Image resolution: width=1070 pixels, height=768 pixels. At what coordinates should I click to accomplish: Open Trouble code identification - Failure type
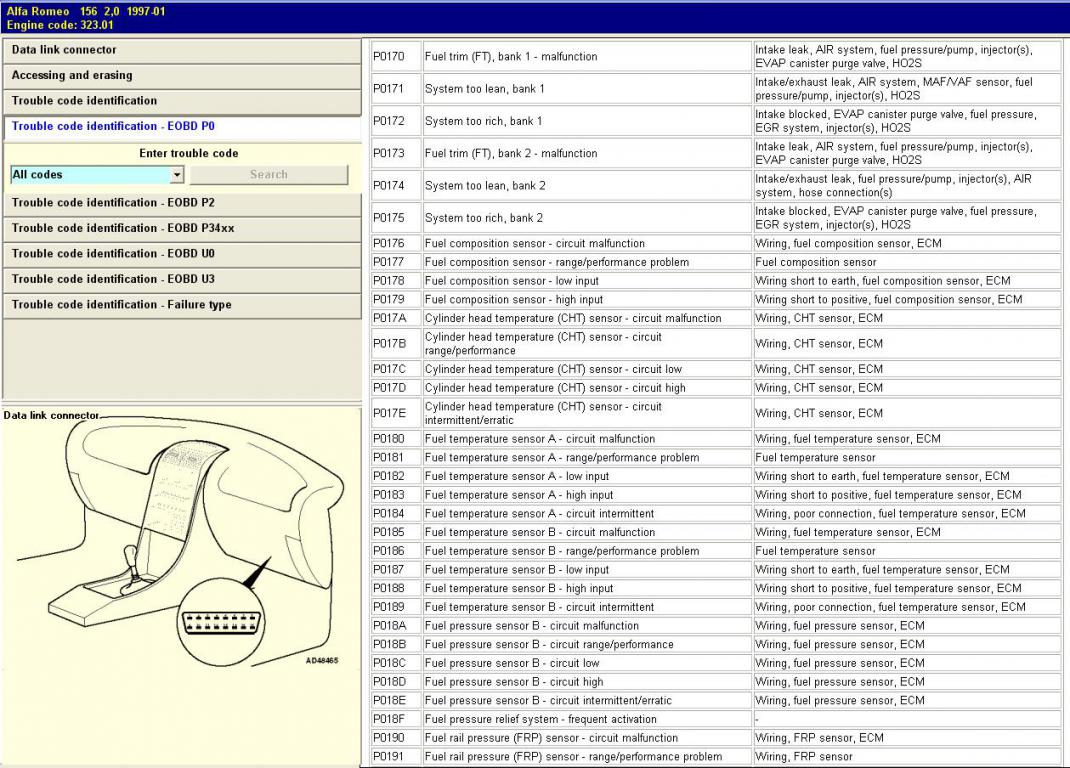click(181, 305)
